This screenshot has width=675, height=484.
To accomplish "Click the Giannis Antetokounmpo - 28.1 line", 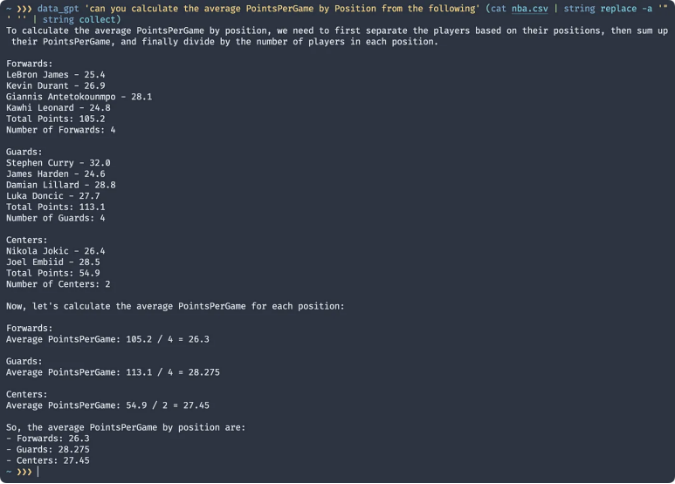I will (78, 97).
